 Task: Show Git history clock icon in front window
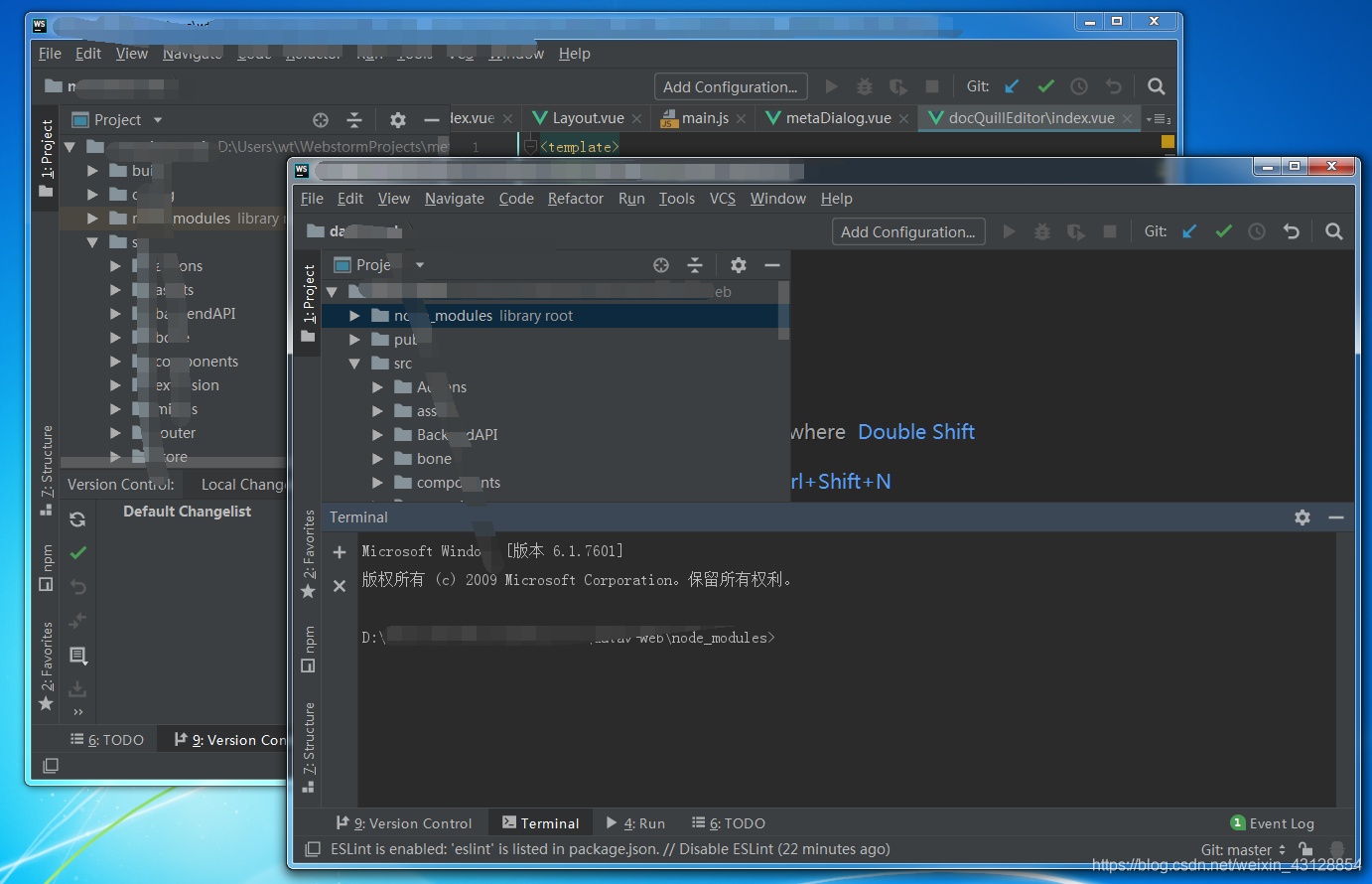[1257, 231]
